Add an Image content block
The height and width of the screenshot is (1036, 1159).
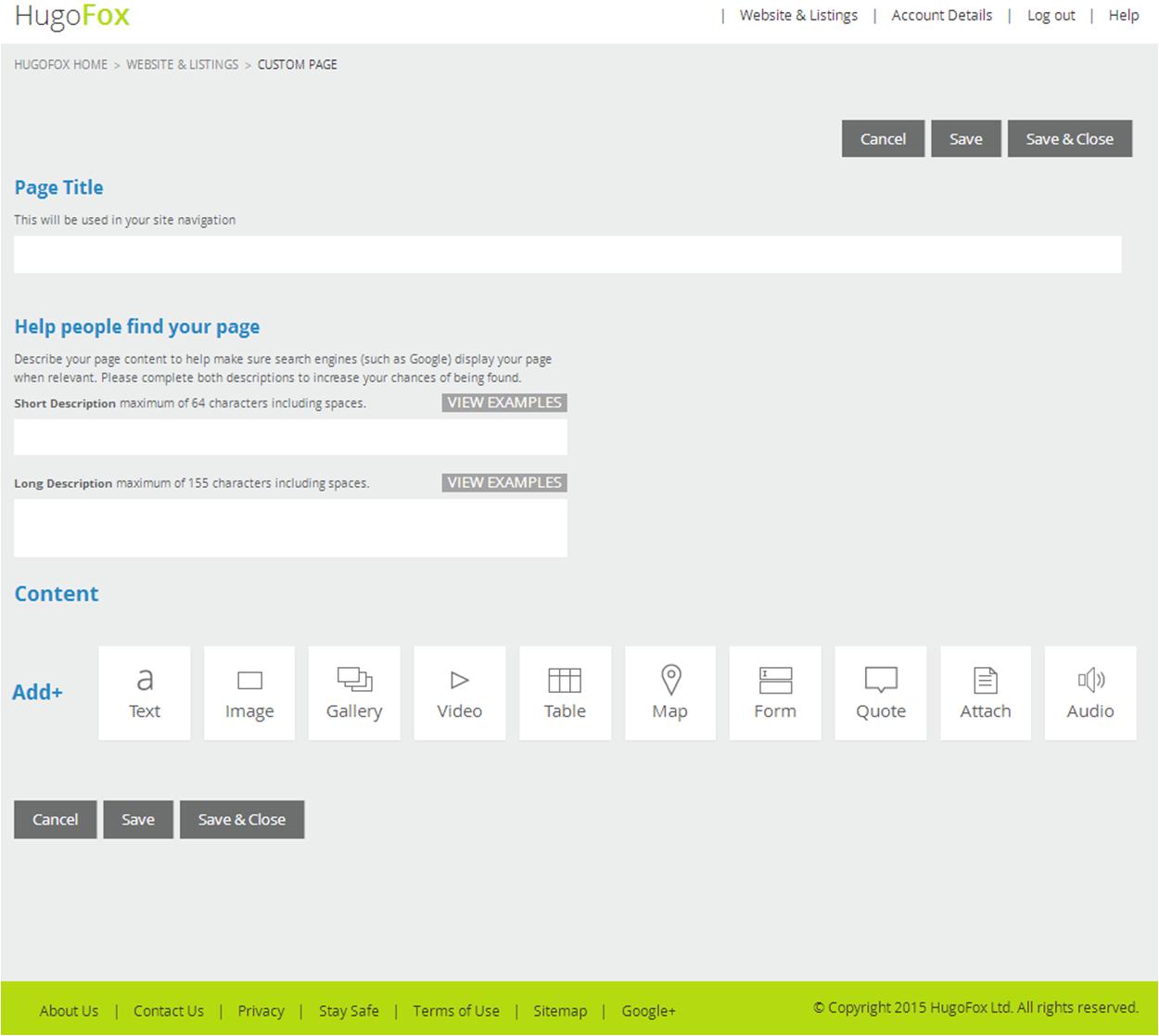[x=248, y=692]
